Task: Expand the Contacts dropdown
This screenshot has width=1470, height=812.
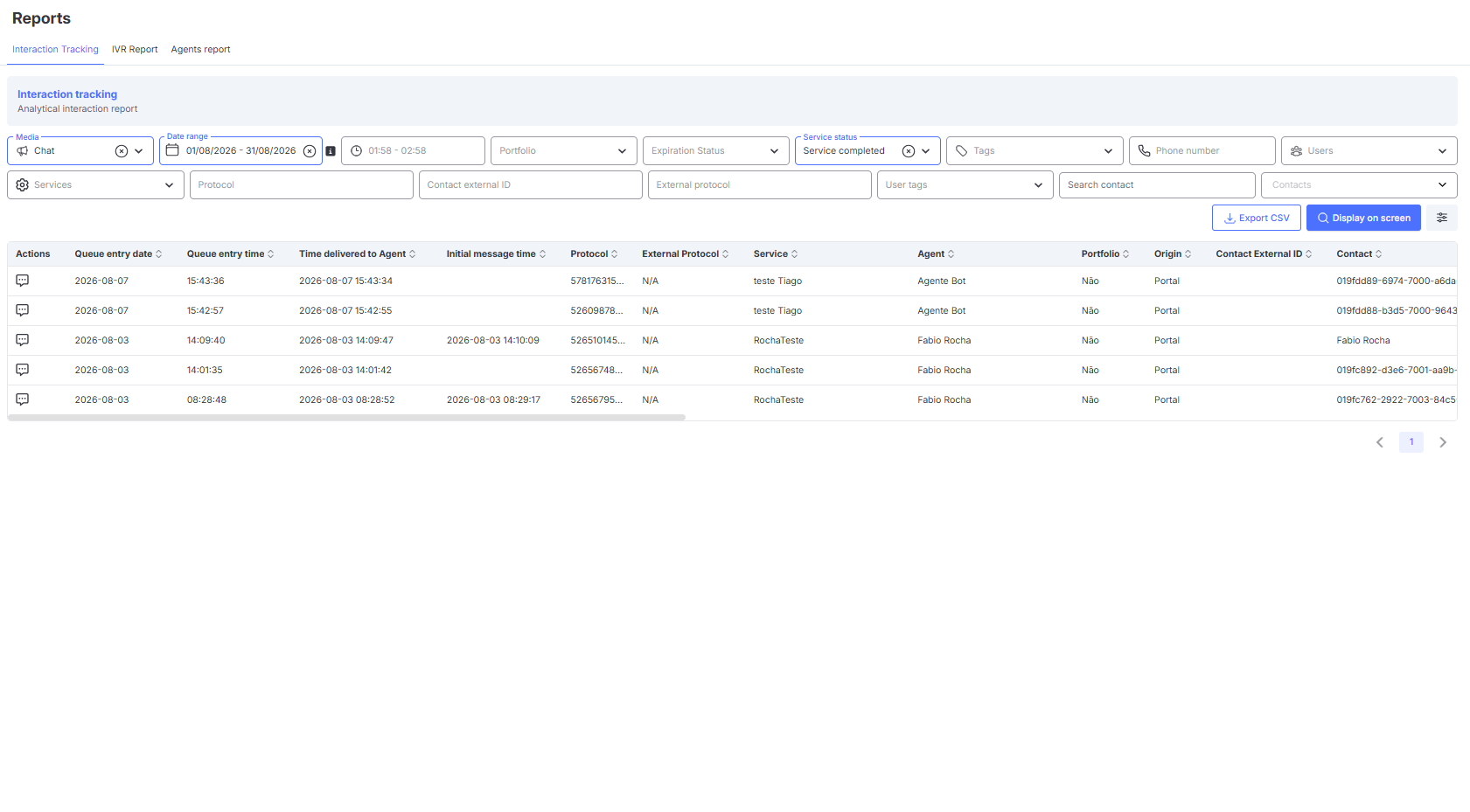Action: pyautogui.click(x=1442, y=185)
